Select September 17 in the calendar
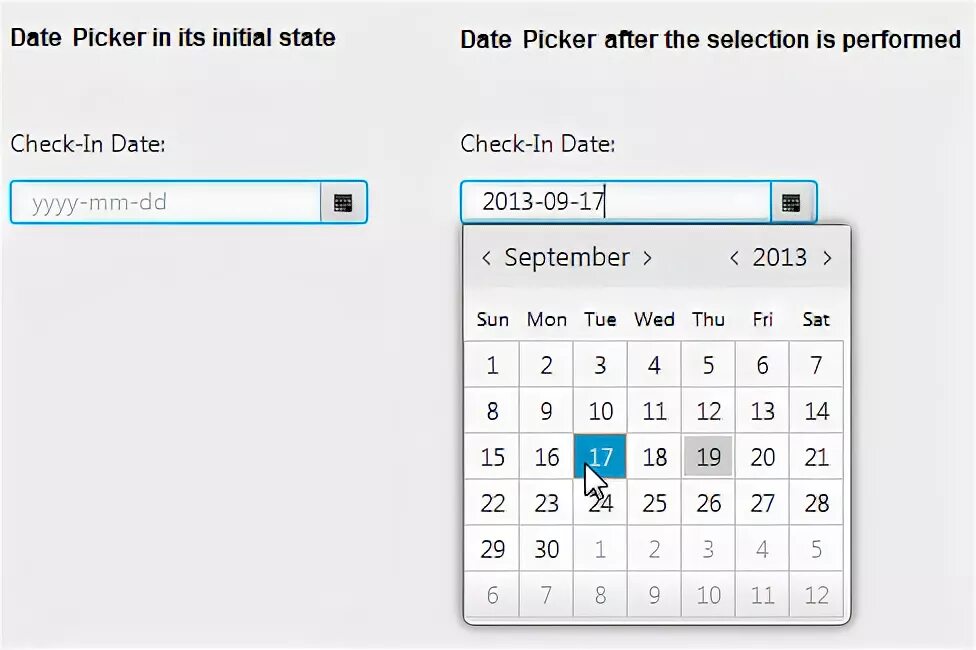 (x=600, y=457)
